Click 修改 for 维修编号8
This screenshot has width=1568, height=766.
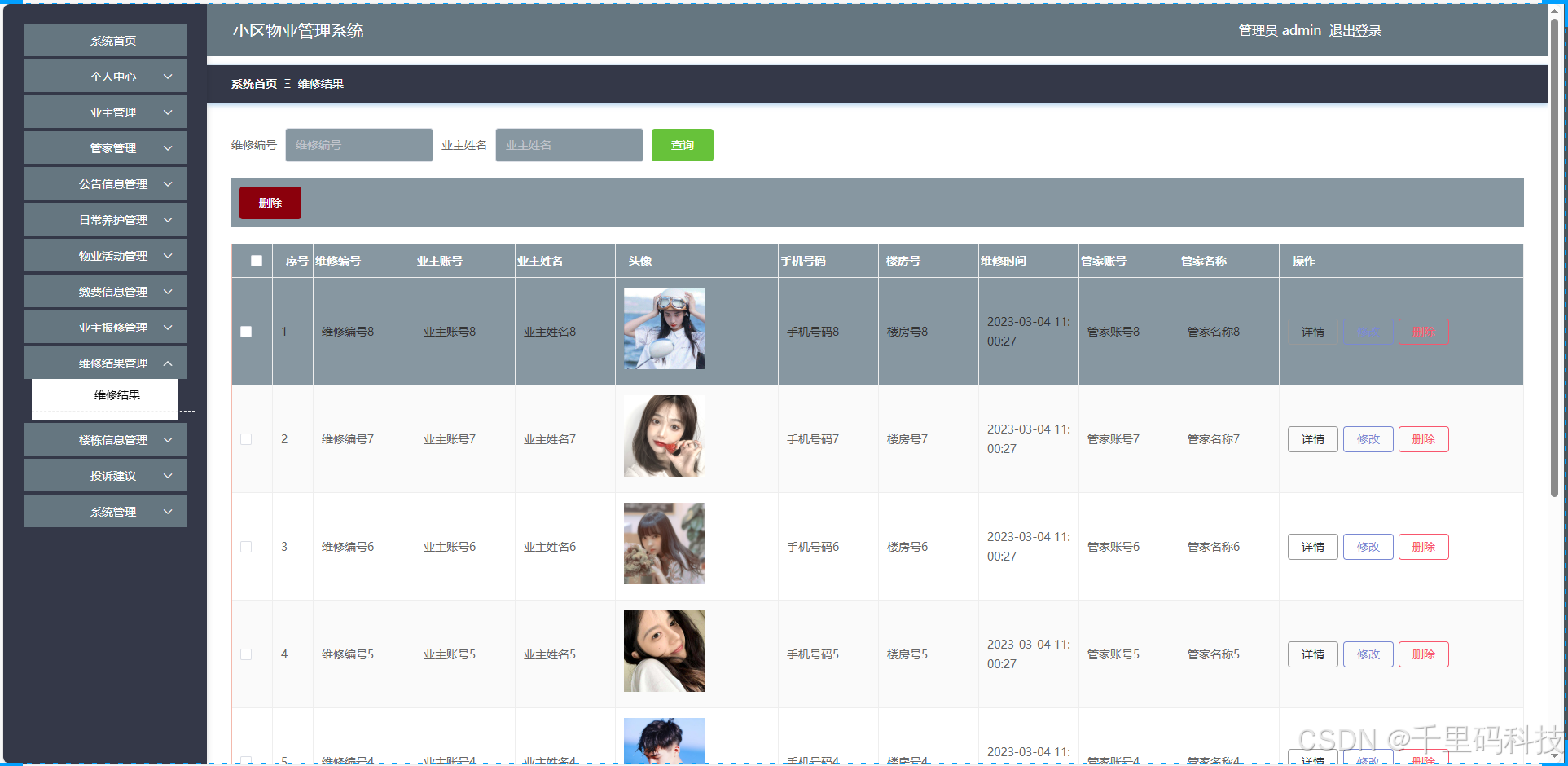tap(1368, 332)
